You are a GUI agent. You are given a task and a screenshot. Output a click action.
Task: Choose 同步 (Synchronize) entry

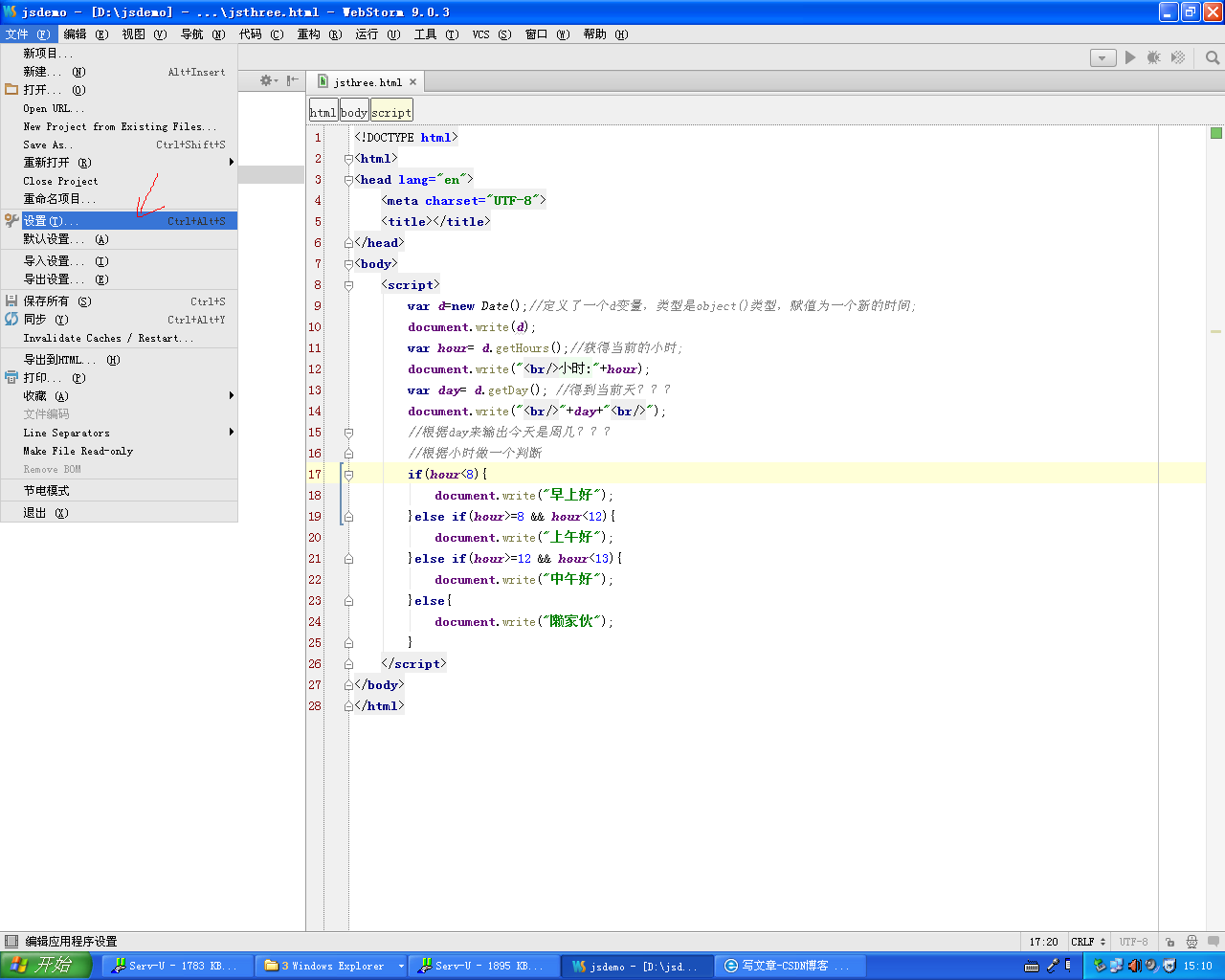(x=119, y=320)
